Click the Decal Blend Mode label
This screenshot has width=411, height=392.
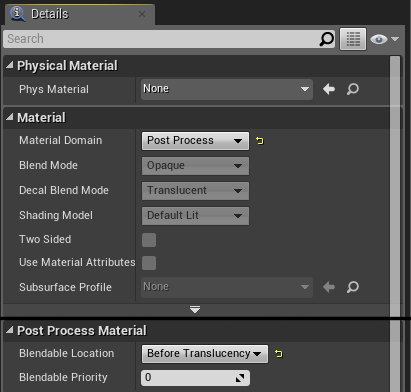[64, 190]
